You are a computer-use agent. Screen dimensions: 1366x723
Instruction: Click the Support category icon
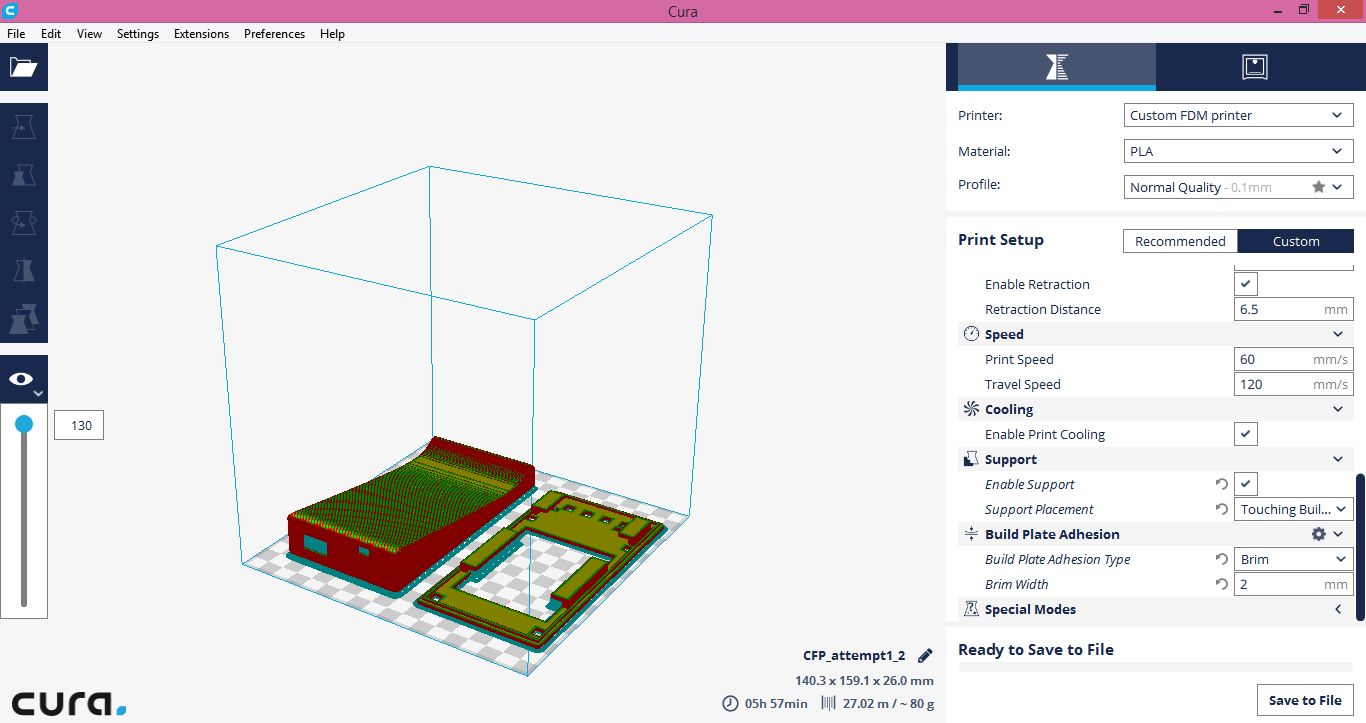point(971,459)
